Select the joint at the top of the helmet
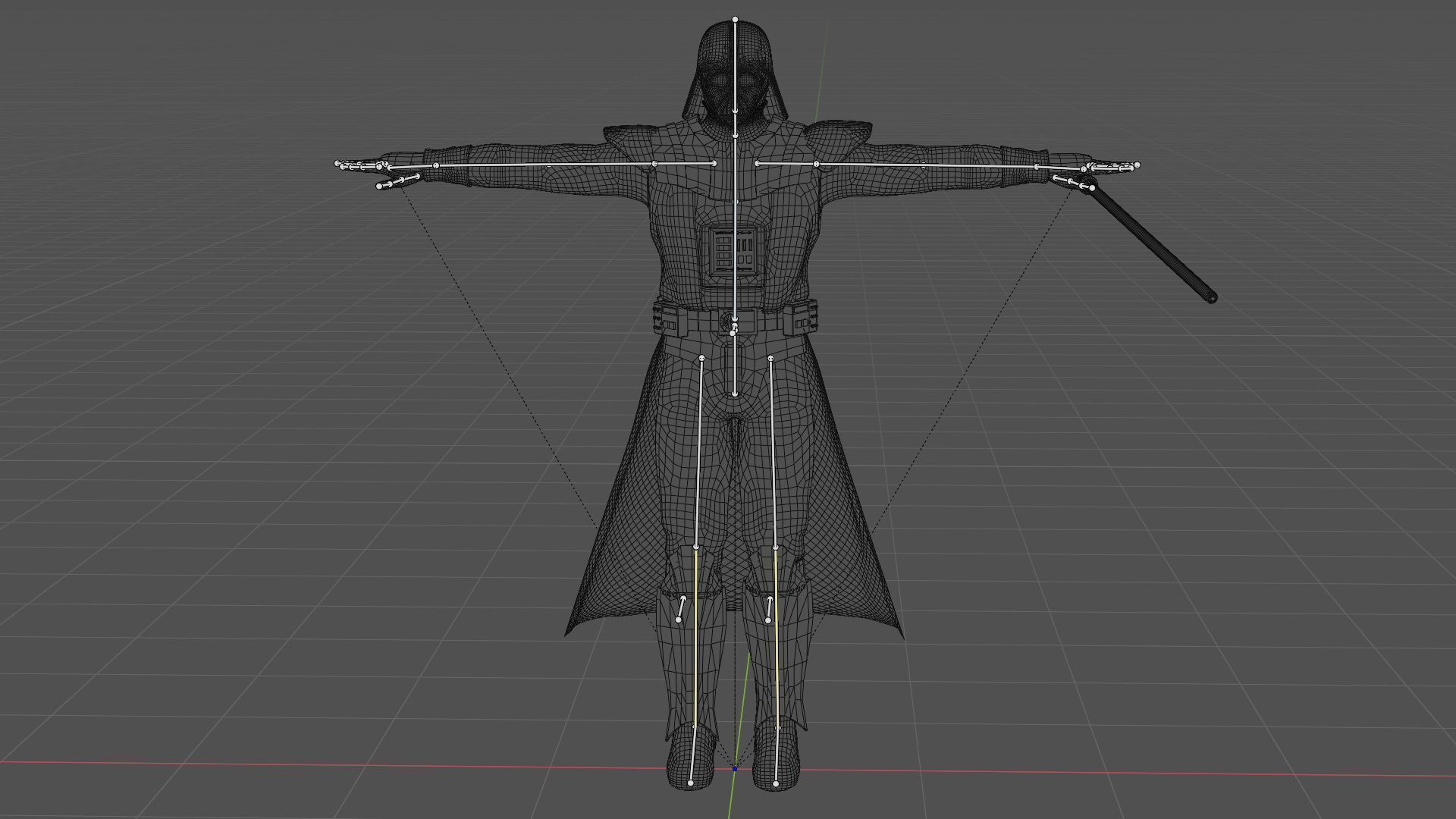Image resolution: width=1456 pixels, height=819 pixels. [x=735, y=19]
